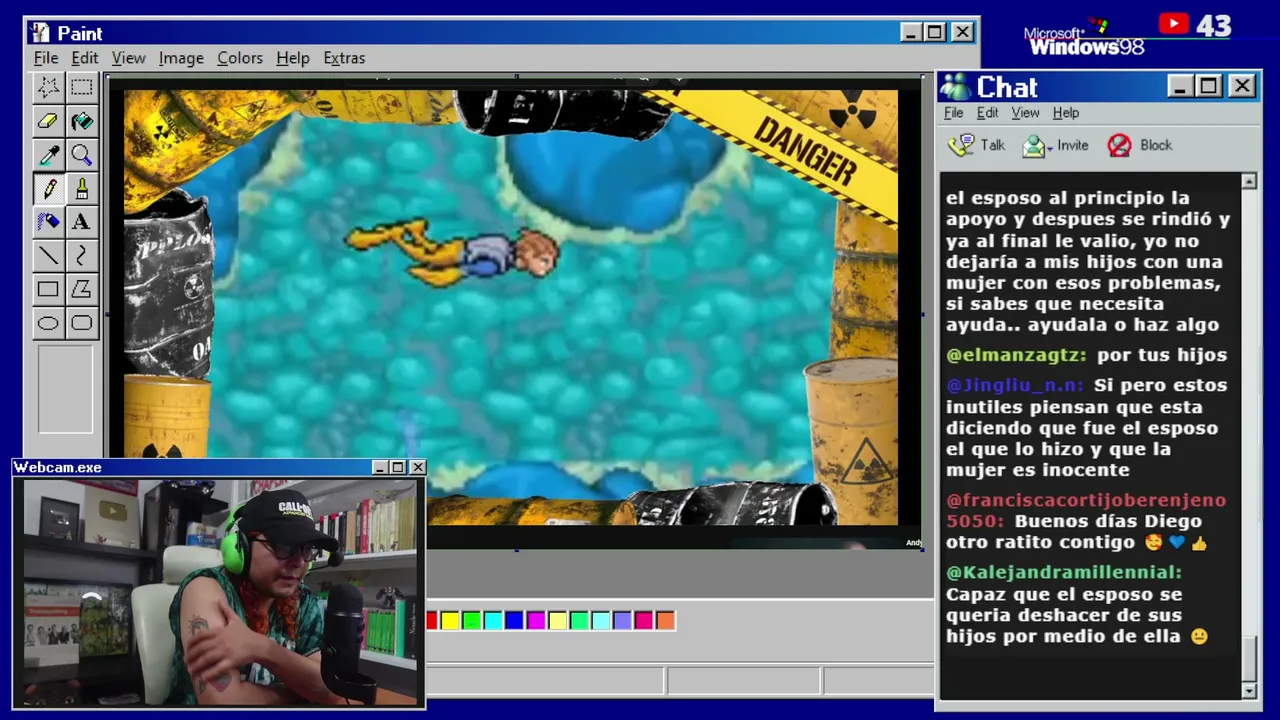
Task: Open the Chat Help menu
Action: pyautogui.click(x=1066, y=113)
